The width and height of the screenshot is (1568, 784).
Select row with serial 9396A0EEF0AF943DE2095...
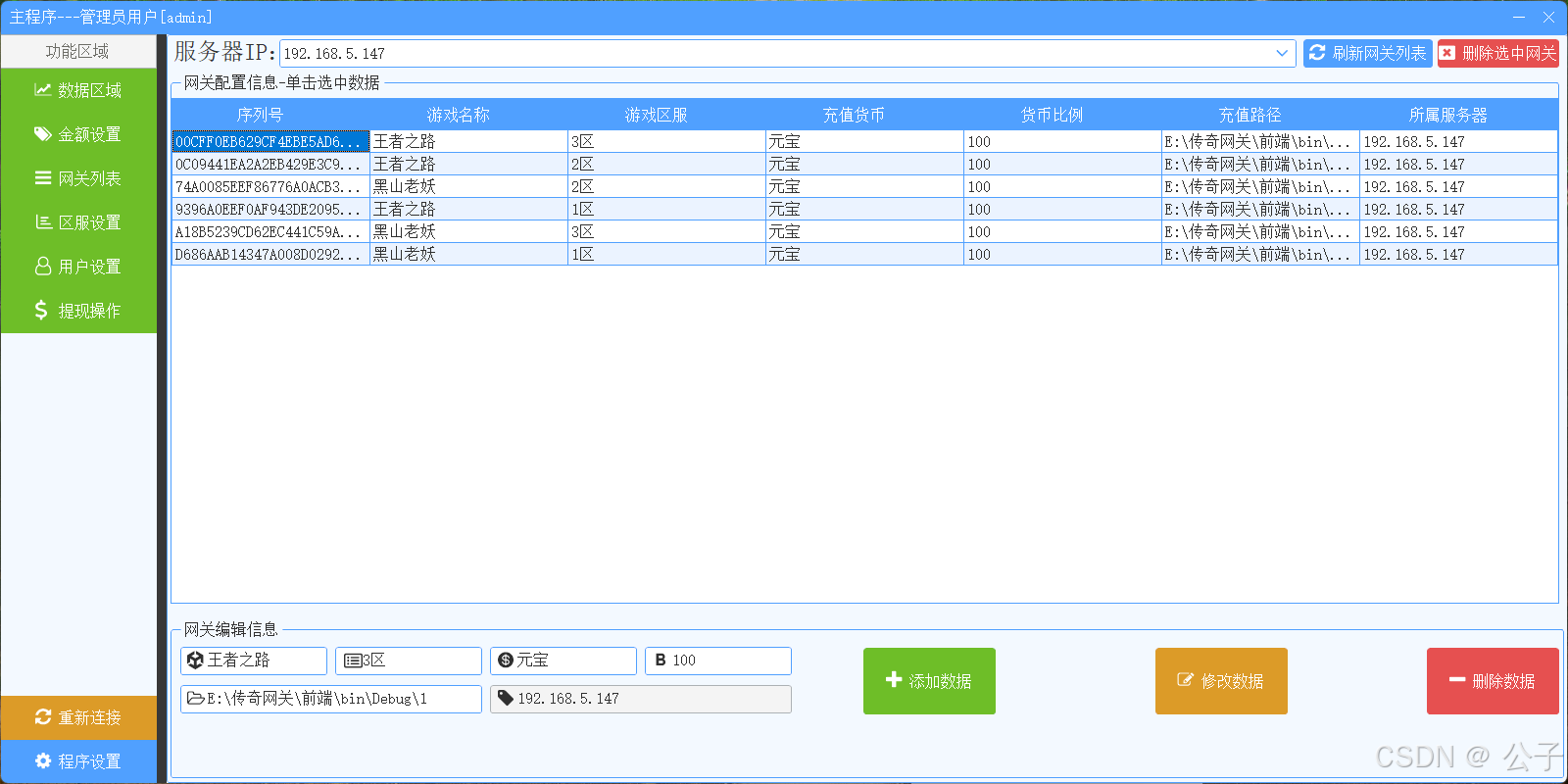[x=864, y=210]
